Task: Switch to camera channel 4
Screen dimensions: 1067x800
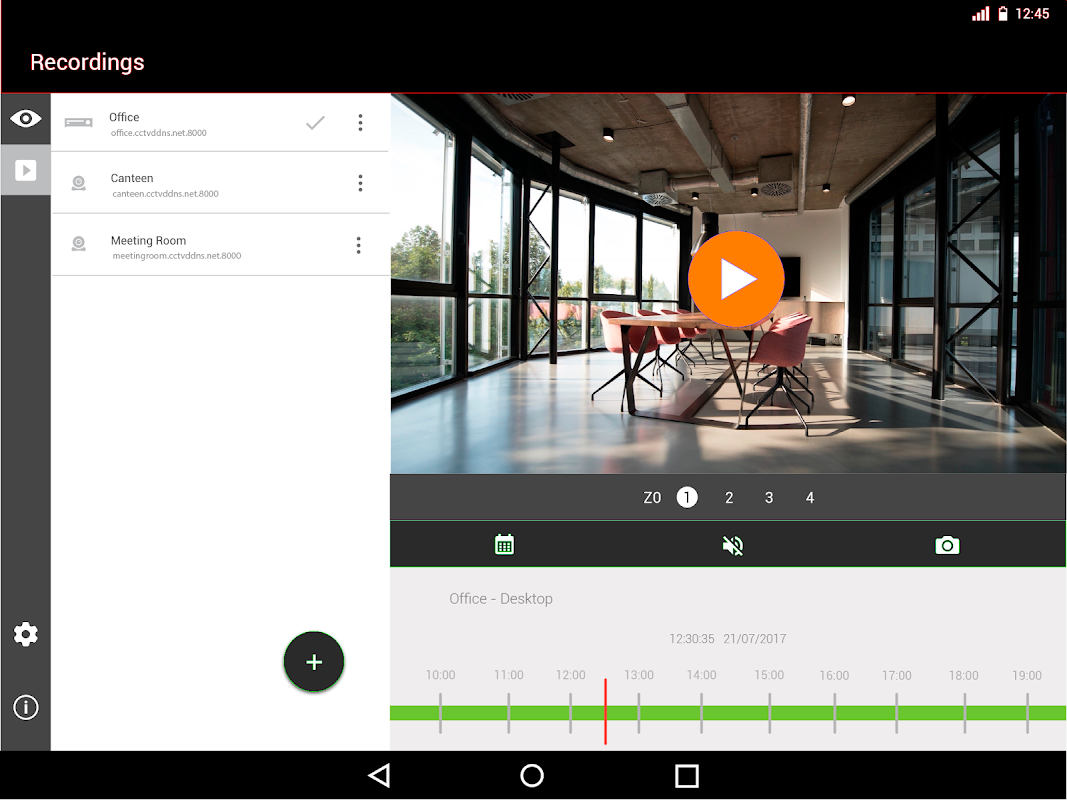Action: pyautogui.click(x=810, y=498)
